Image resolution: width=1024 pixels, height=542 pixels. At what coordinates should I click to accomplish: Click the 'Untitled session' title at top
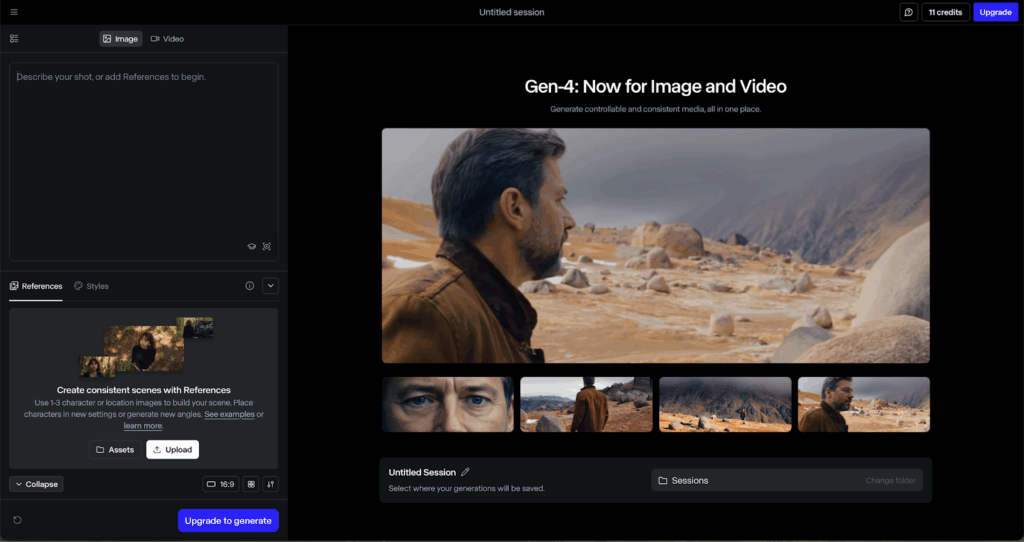(x=511, y=12)
